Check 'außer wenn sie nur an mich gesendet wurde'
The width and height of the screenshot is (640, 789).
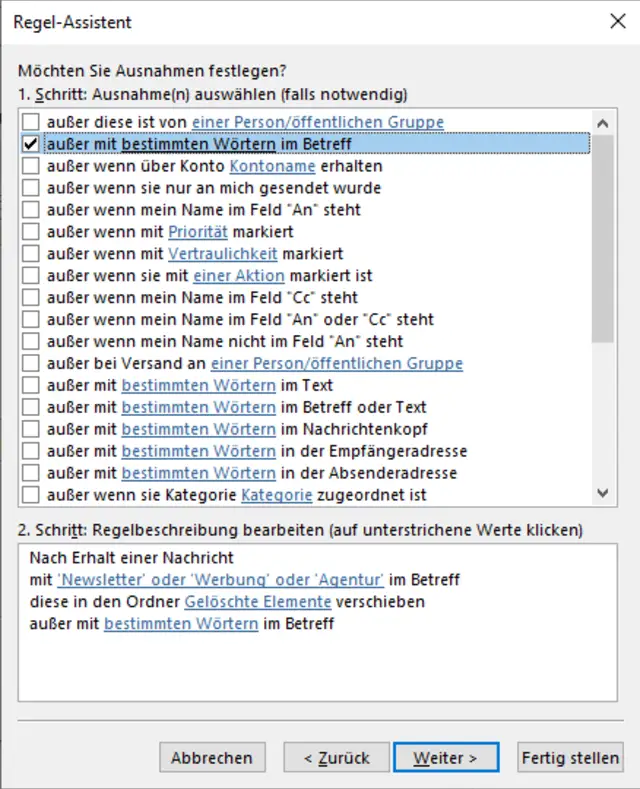31,188
